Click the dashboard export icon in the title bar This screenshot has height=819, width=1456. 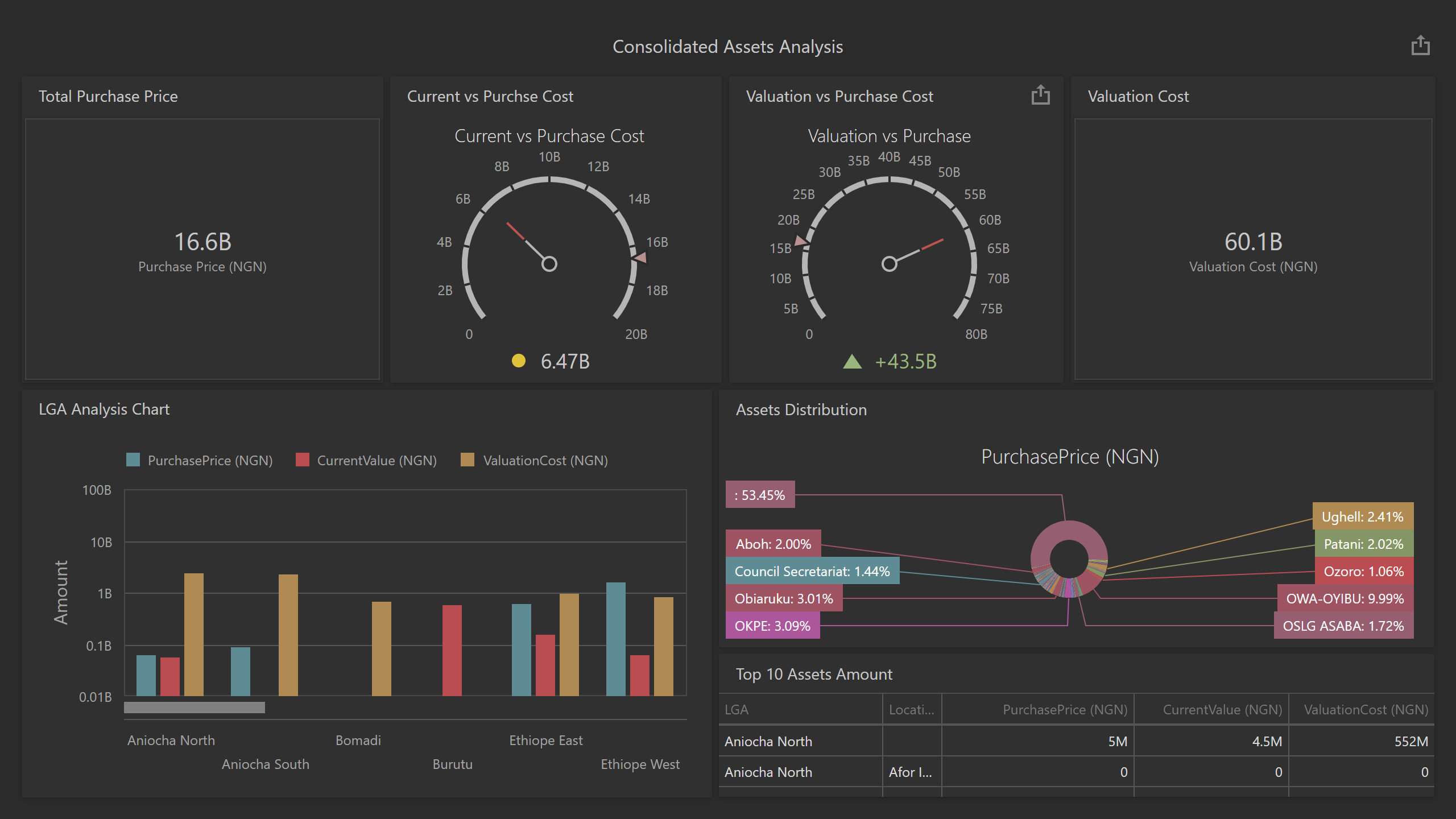(1420, 45)
